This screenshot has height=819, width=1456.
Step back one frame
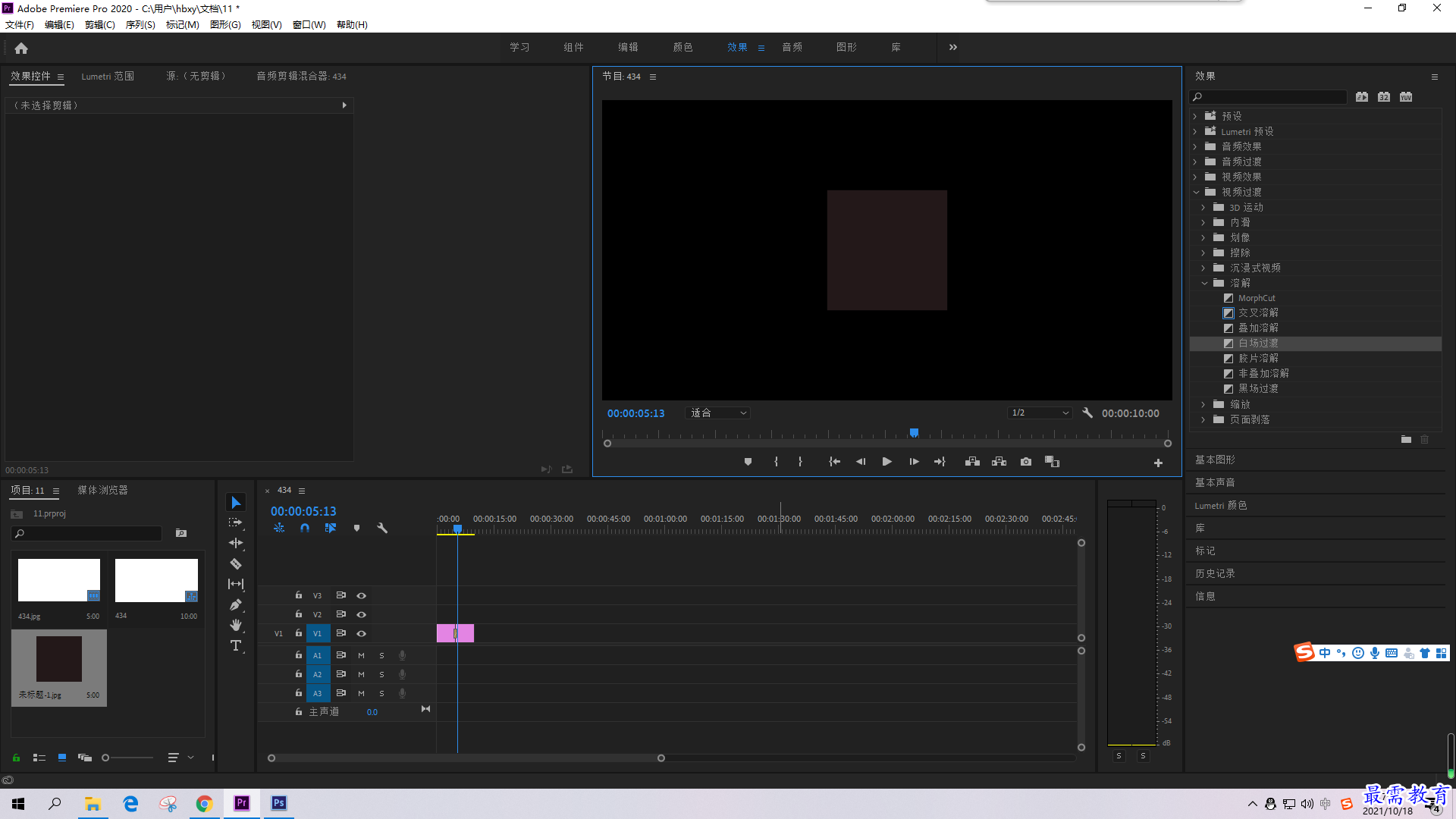click(x=861, y=462)
